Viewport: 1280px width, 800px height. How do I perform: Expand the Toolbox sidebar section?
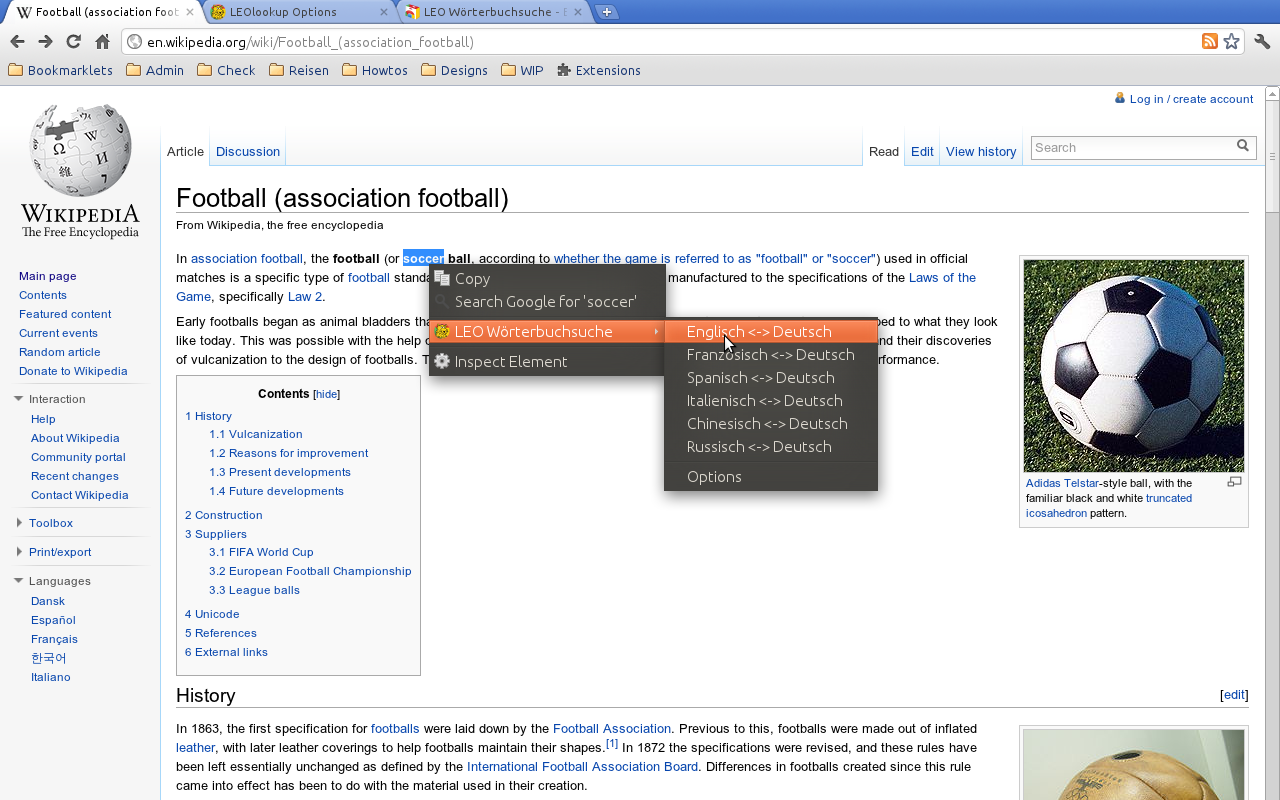19,523
